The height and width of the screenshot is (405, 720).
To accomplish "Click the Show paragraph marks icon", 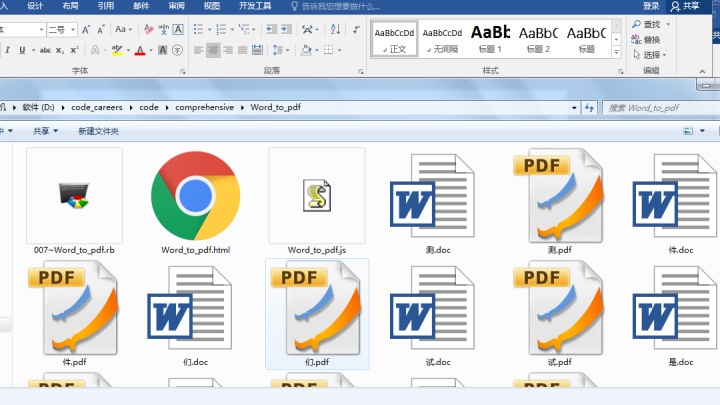I will (x=356, y=29).
